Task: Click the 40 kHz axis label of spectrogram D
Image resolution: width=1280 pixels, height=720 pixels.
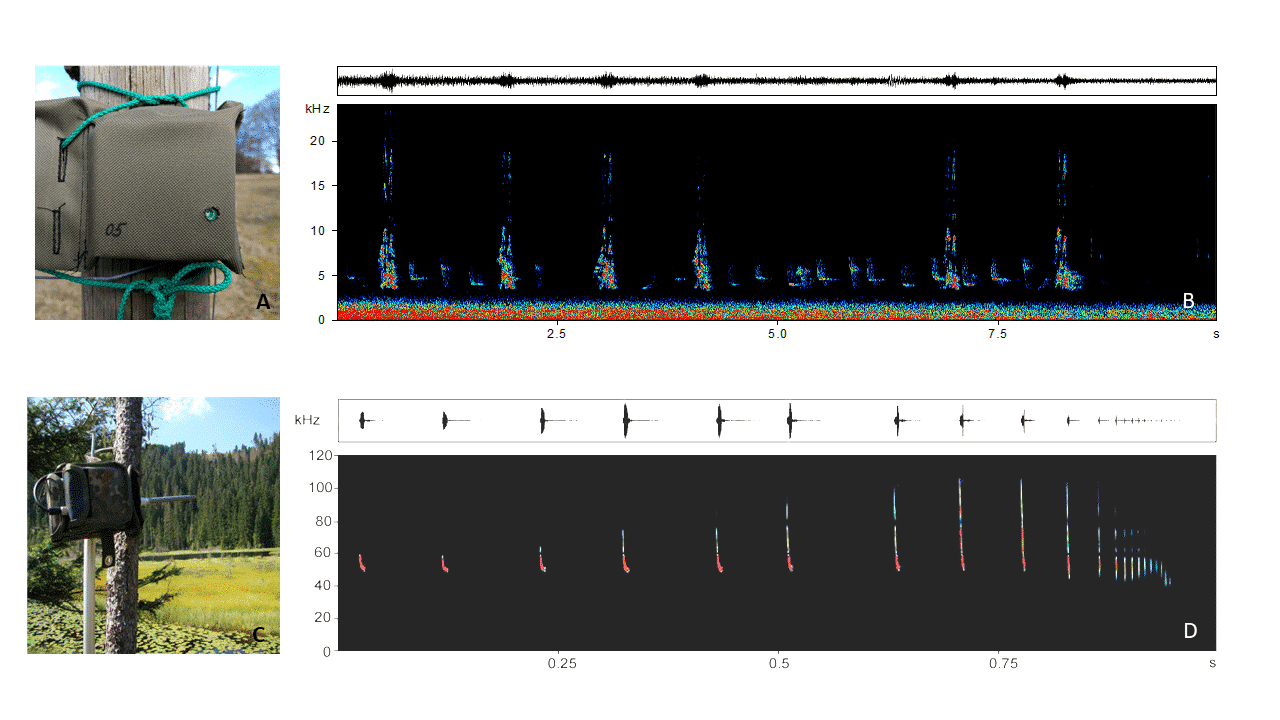Action: point(323,586)
